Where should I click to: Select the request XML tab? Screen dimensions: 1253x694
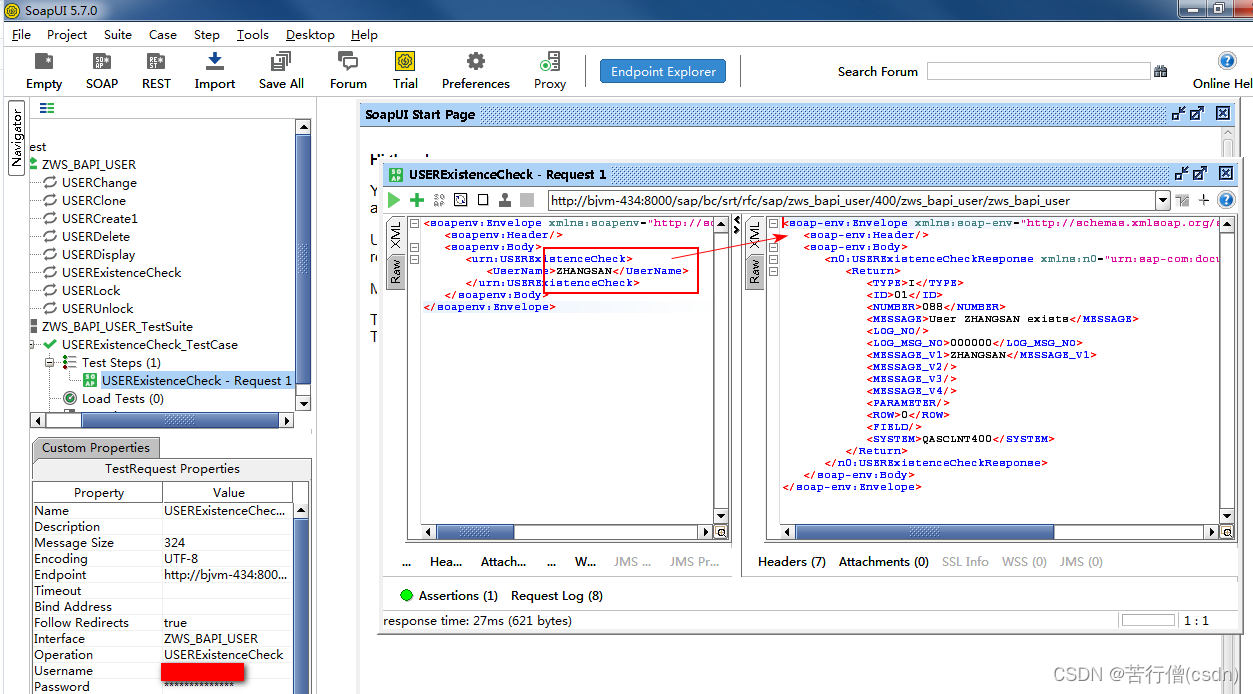[x=396, y=236]
